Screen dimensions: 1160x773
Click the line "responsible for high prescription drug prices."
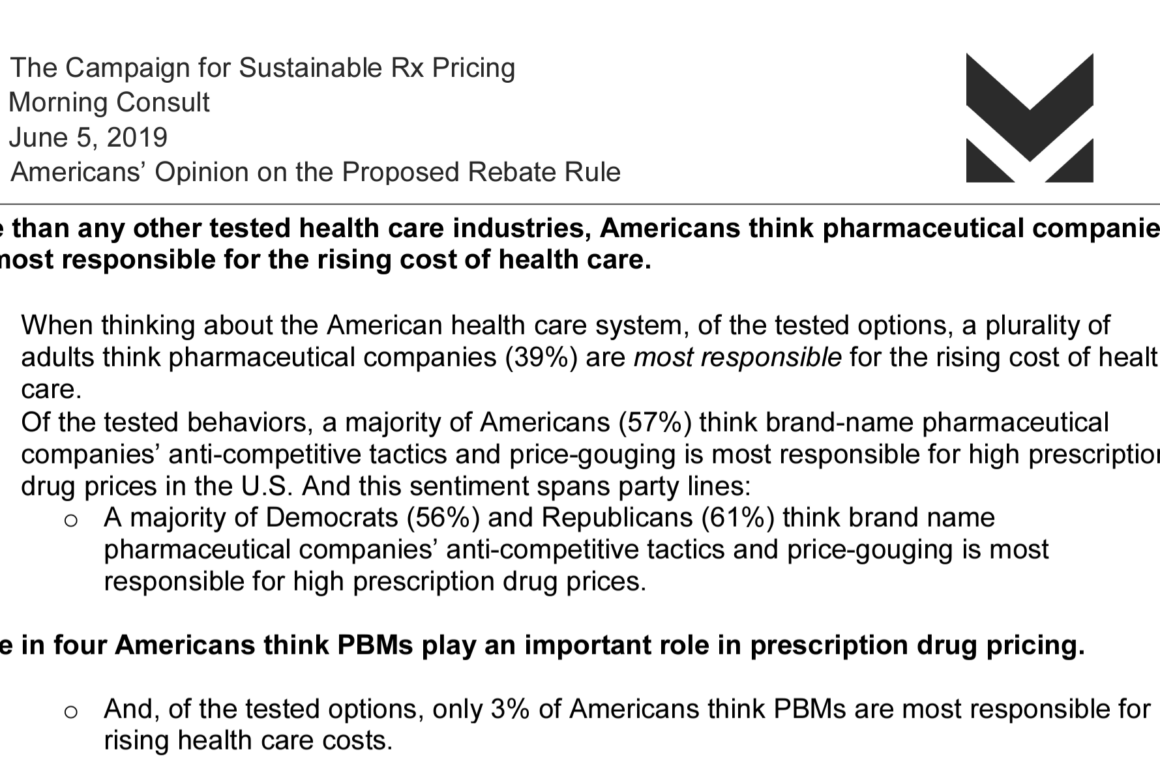[x=374, y=582]
